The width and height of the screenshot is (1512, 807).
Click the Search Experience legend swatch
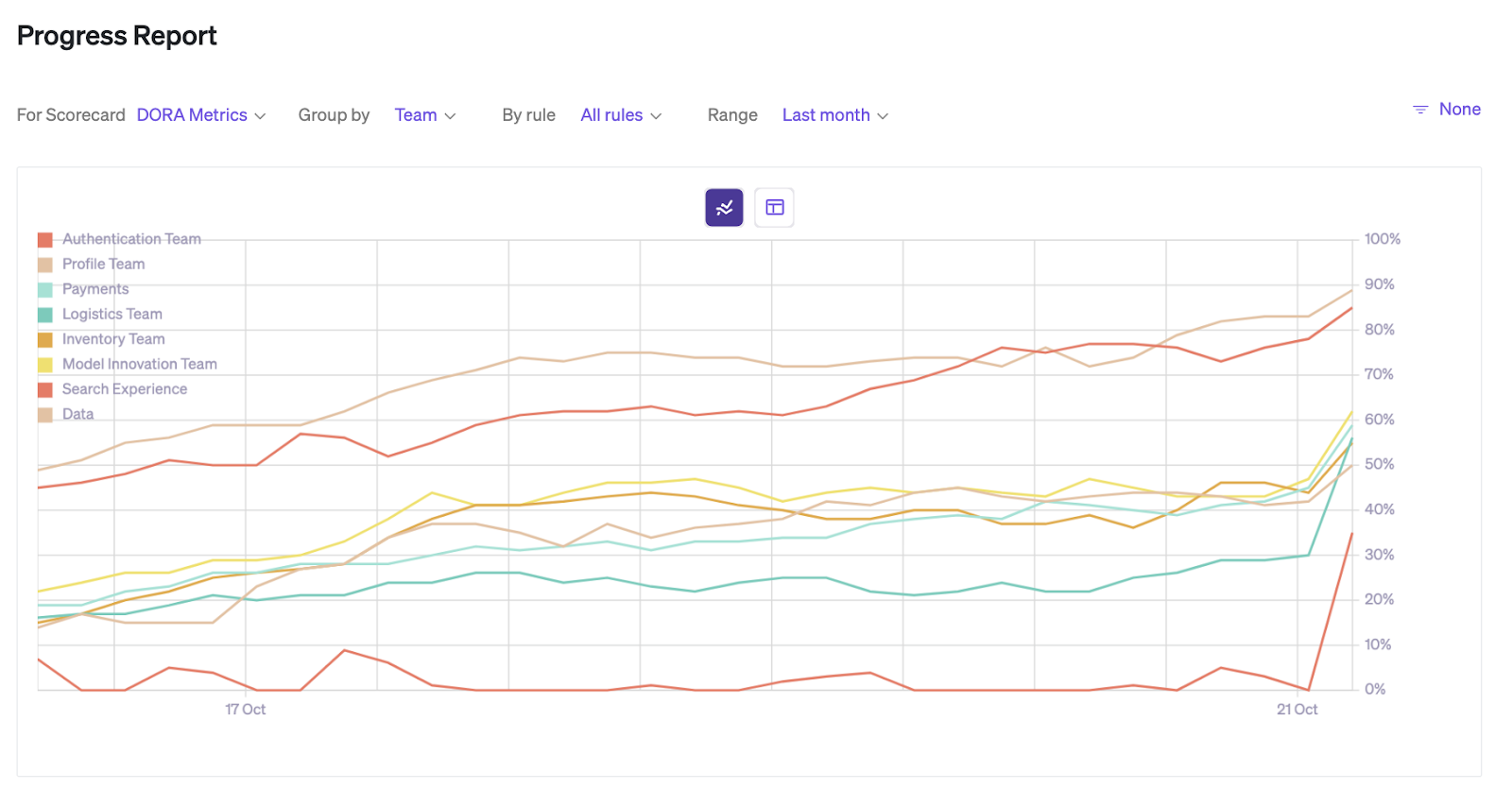tap(45, 389)
